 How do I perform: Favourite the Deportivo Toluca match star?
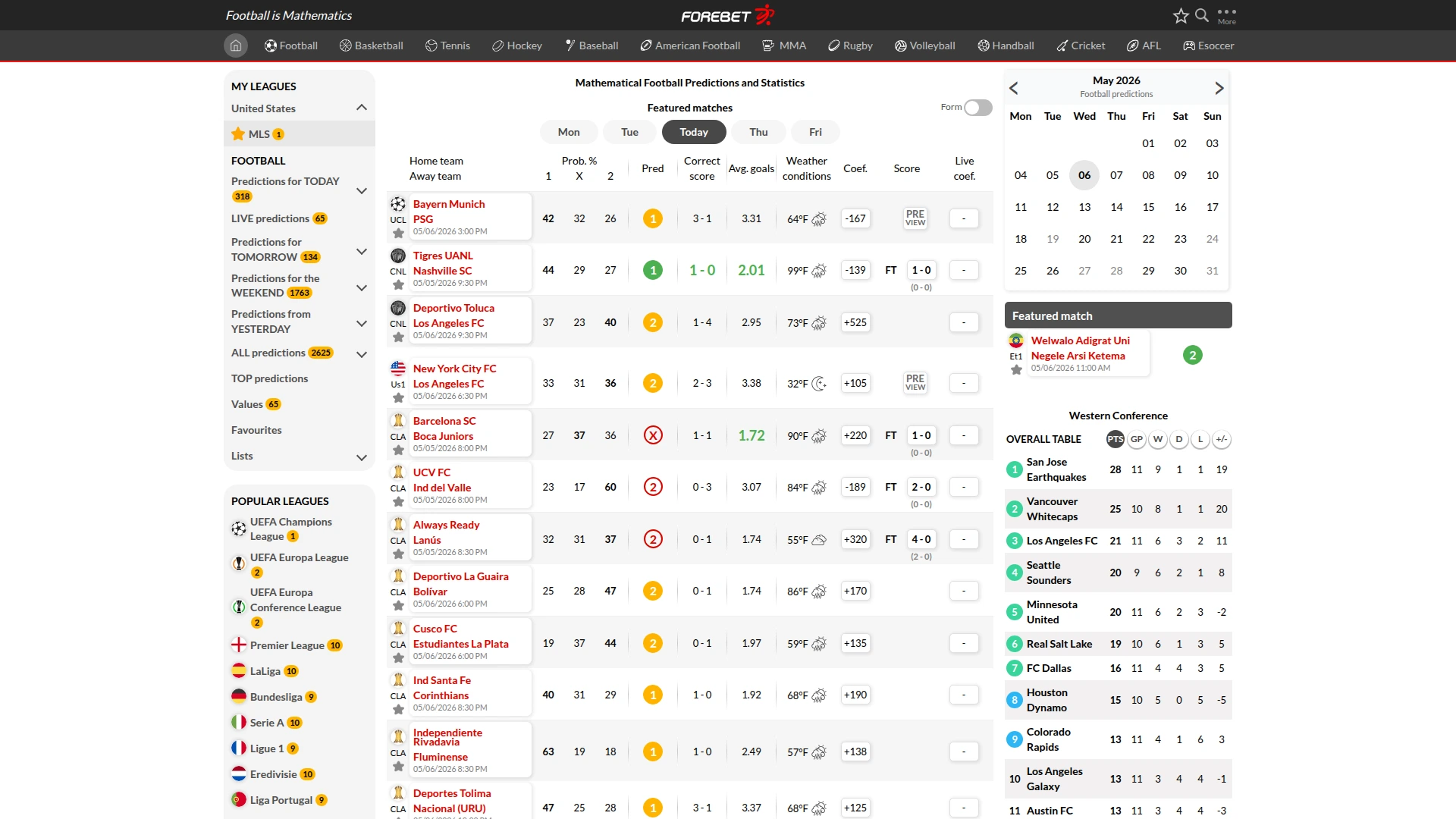pos(398,337)
